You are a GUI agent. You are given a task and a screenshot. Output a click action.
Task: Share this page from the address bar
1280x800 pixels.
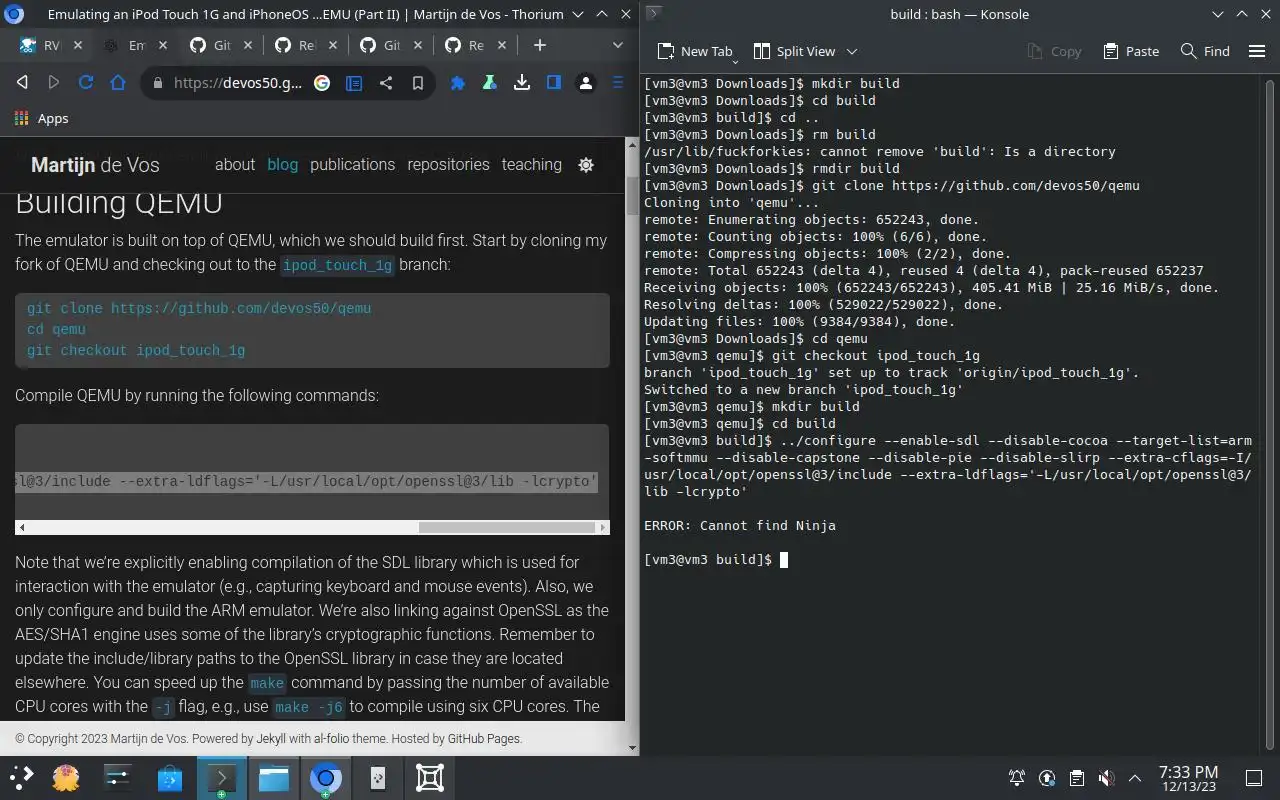coord(386,83)
